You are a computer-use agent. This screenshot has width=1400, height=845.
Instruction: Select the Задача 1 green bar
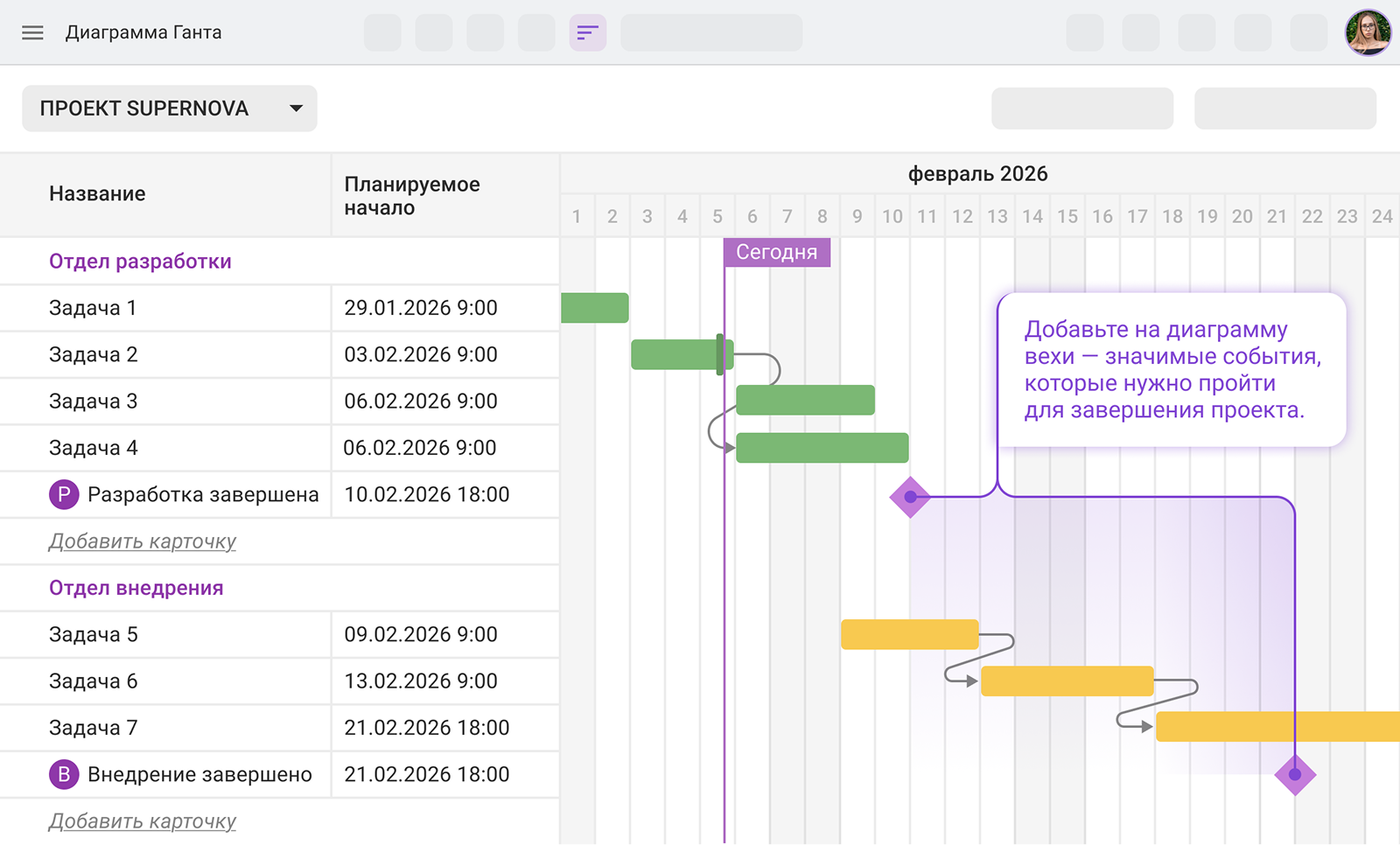point(594,308)
